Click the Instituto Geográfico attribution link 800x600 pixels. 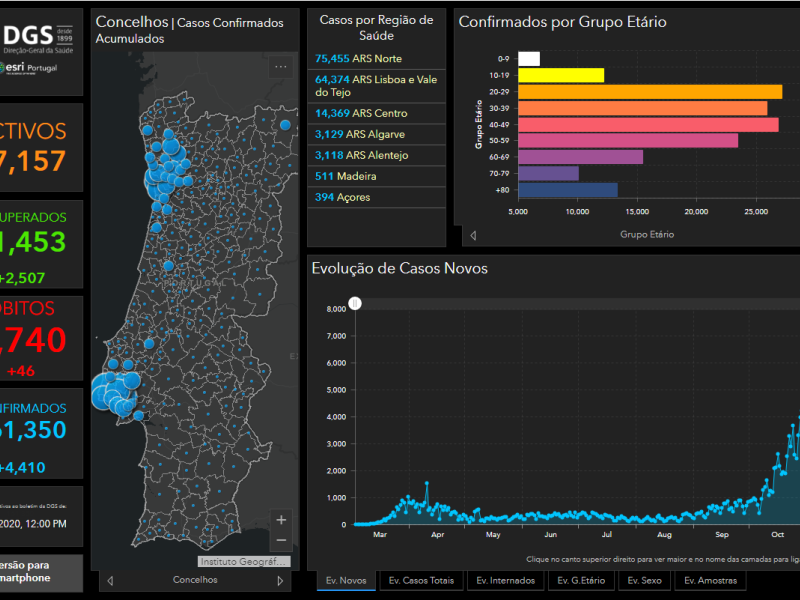tap(243, 562)
